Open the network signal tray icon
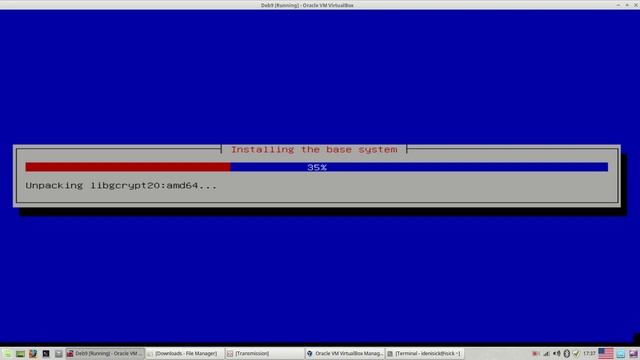This screenshot has height=360, width=640. (546, 353)
